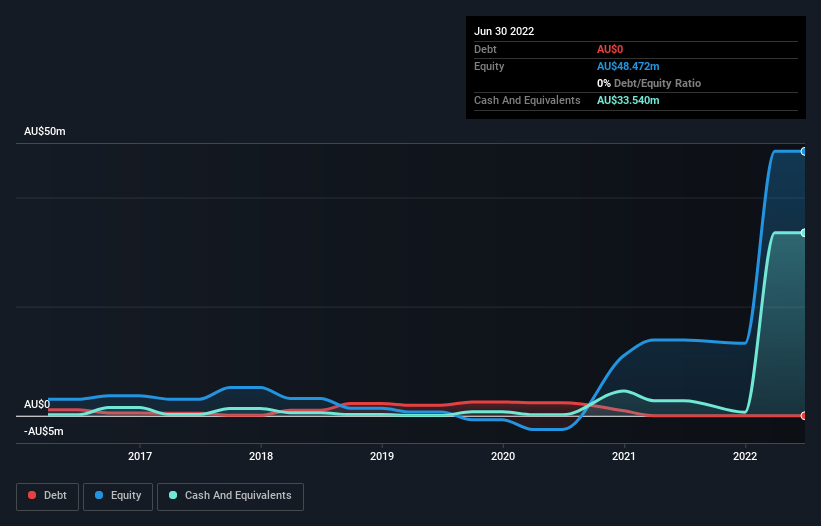This screenshot has width=821, height=526.
Task: Click the red AU$0 debt value
Action: click(x=610, y=49)
